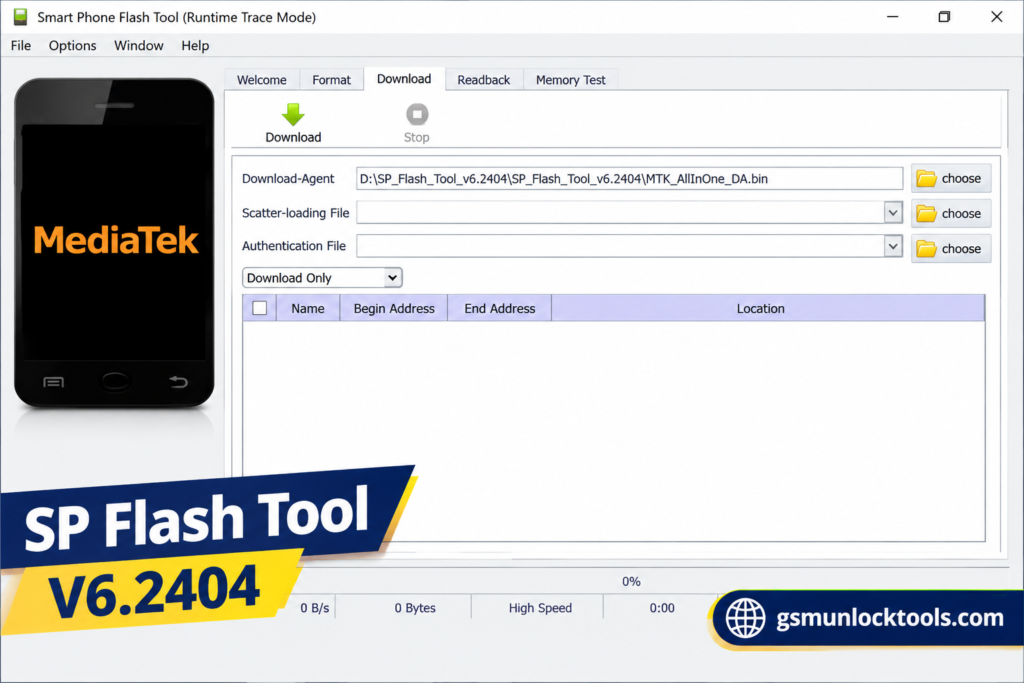Click the End Address column header
Image resolution: width=1024 pixels, height=683 pixels.
coord(500,308)
